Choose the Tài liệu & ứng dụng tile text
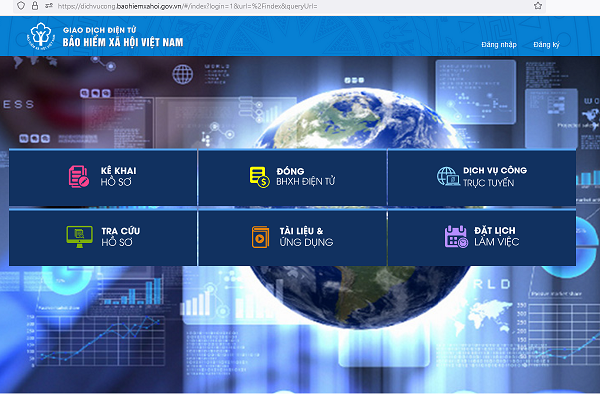The width and height of the screenshot is (600, 394). click(306, 236)
